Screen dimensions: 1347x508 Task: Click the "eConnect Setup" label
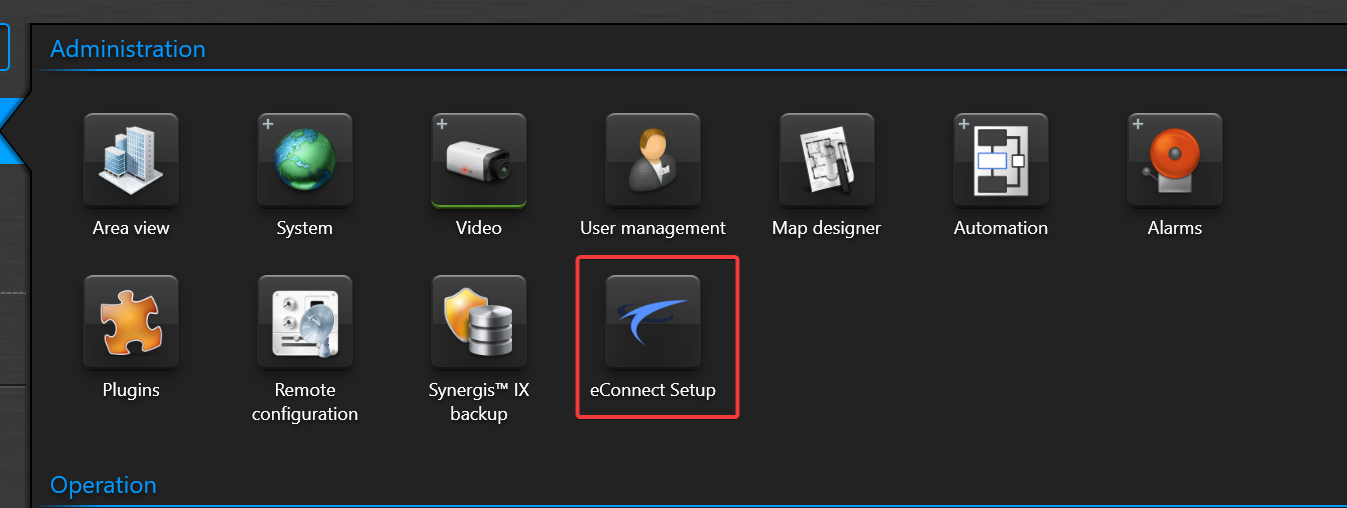(653, 390)
